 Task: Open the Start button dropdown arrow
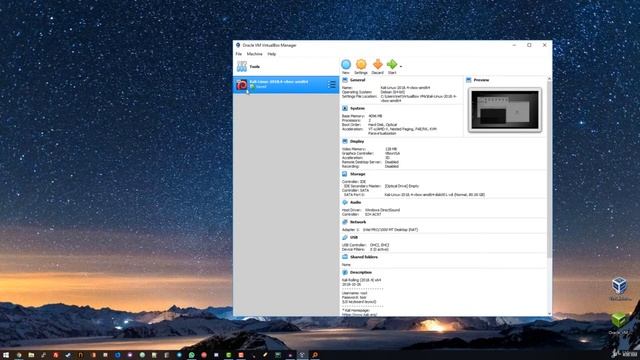401,66
